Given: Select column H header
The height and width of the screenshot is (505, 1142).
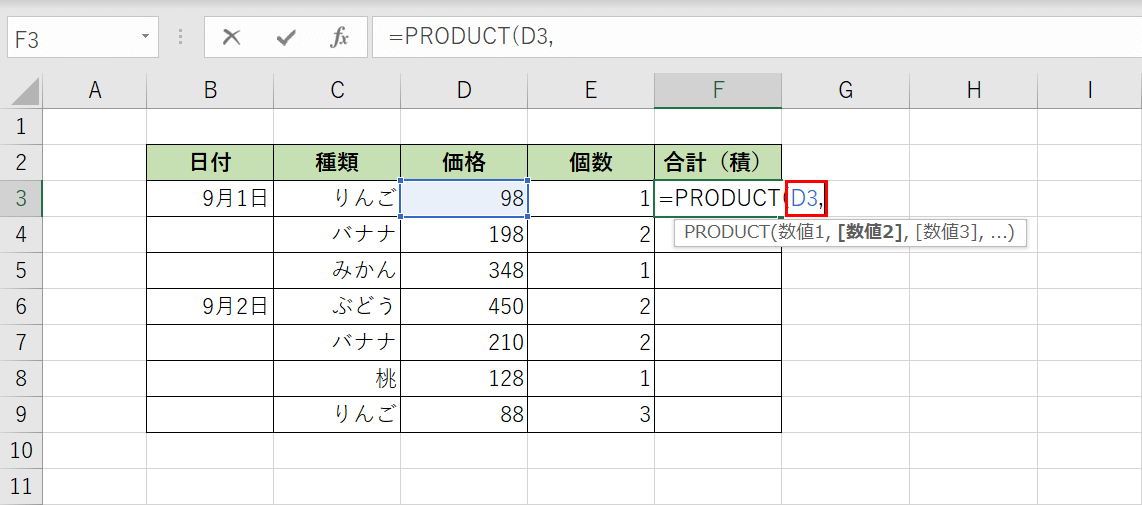Looking at the screenshot, I should pyautogui.click(x=973, y=90).
